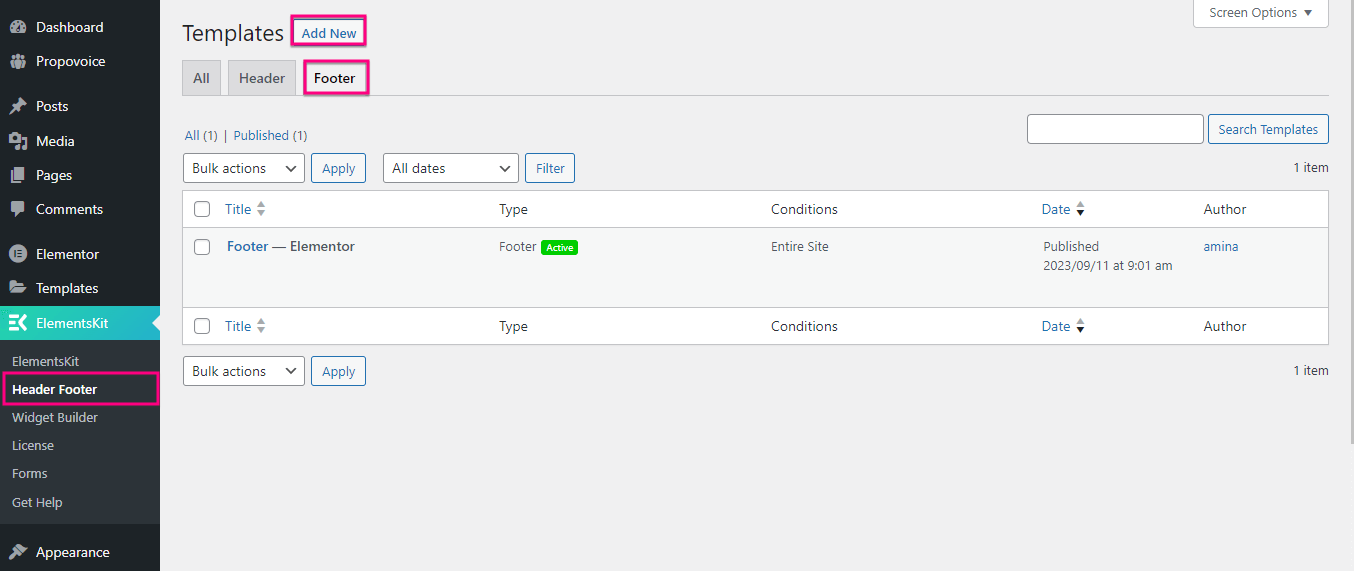Click the green Active status badge

point(559,247)
